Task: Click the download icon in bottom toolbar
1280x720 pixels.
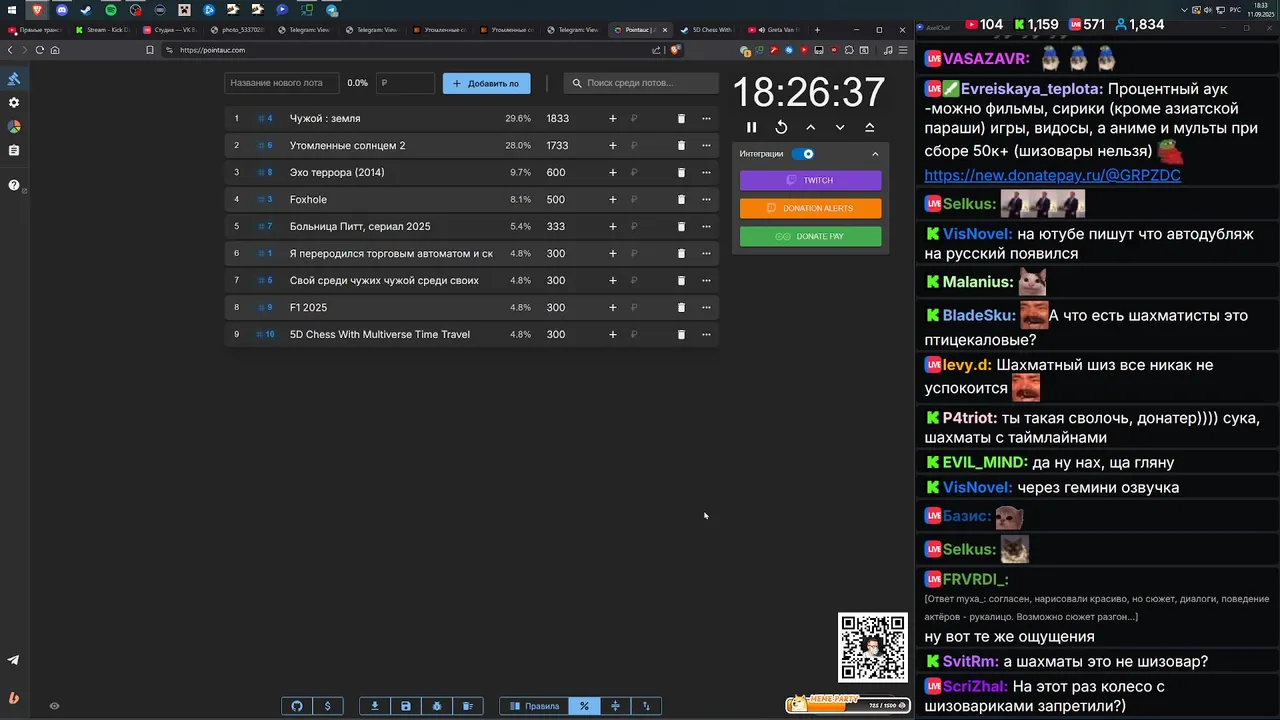Action: pos(375,706)
